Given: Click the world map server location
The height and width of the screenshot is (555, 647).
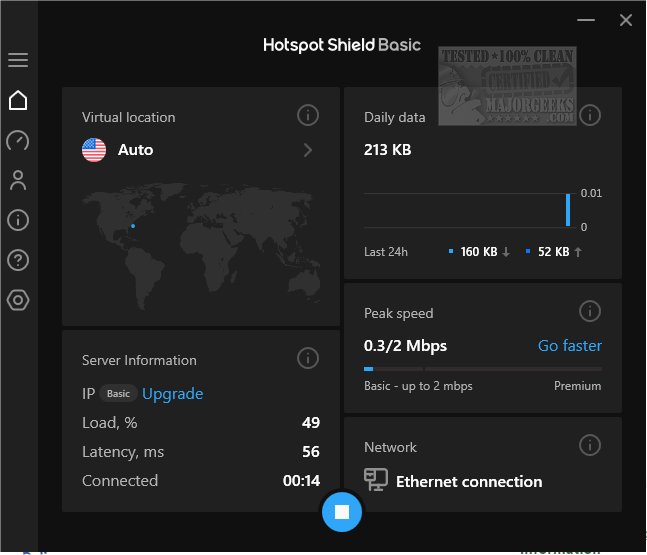Looking at the screenshot, I should coord(133,225).
